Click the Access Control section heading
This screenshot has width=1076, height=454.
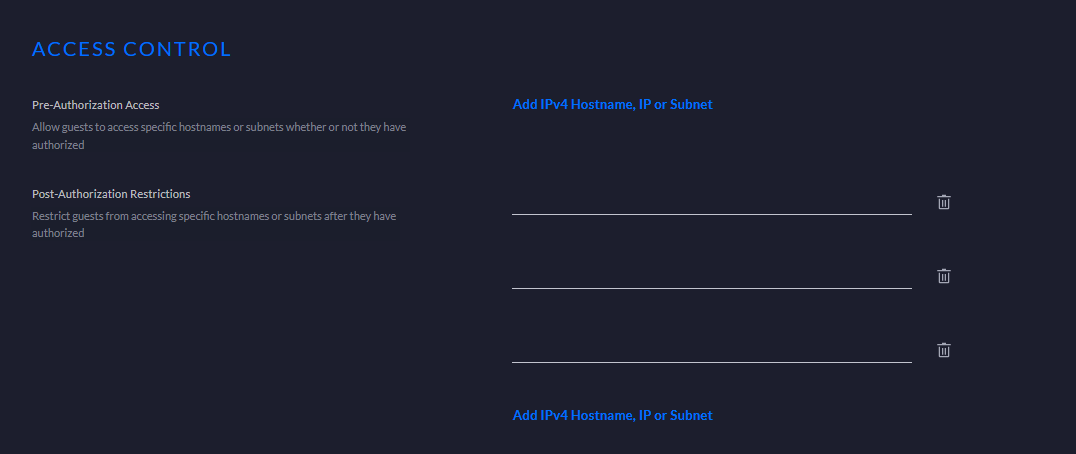[x=131, y=49]
